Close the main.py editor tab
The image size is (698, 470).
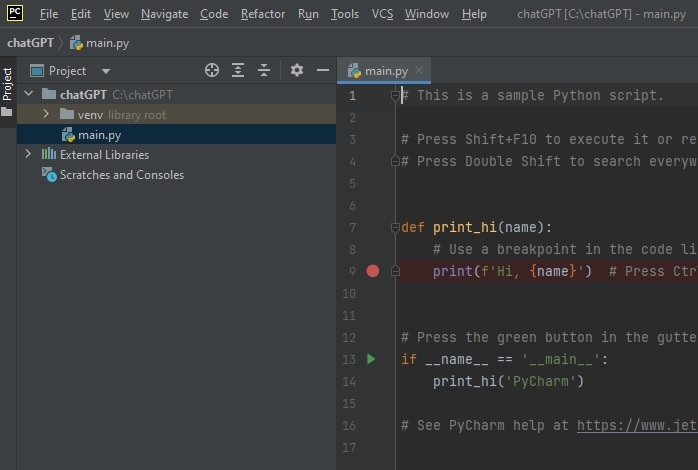point(420,71)
